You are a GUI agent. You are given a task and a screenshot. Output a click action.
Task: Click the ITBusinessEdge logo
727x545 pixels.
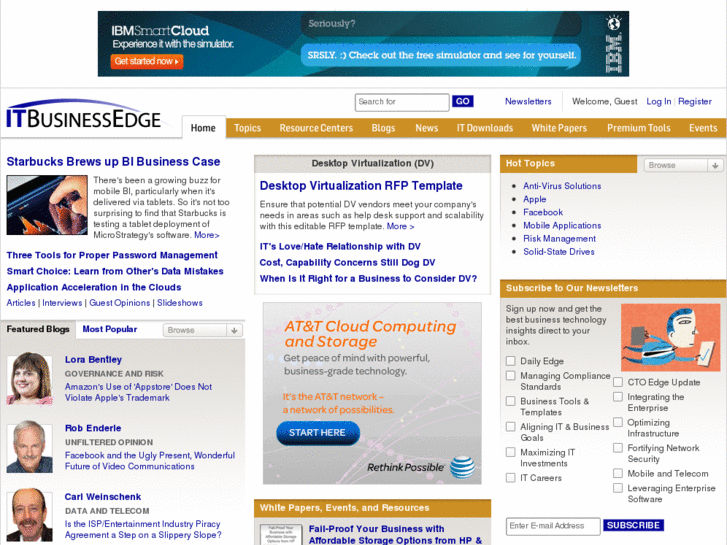83,114
